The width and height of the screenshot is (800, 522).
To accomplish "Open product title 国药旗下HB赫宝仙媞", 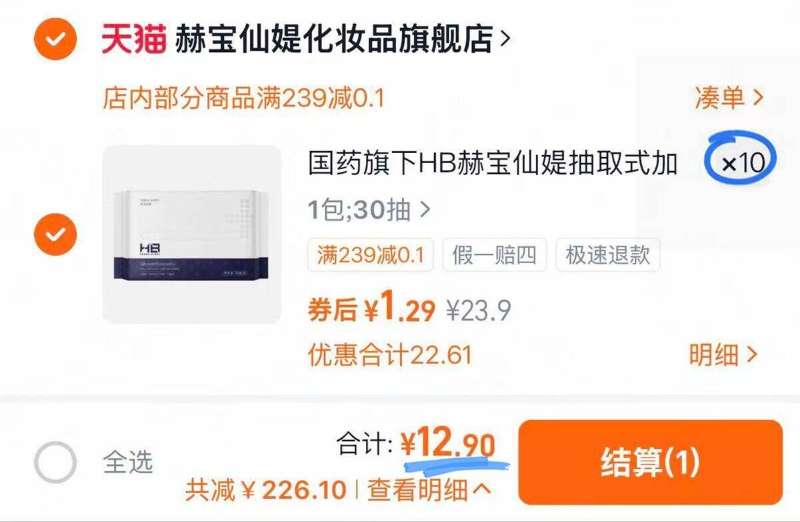I will pos(493,163).
